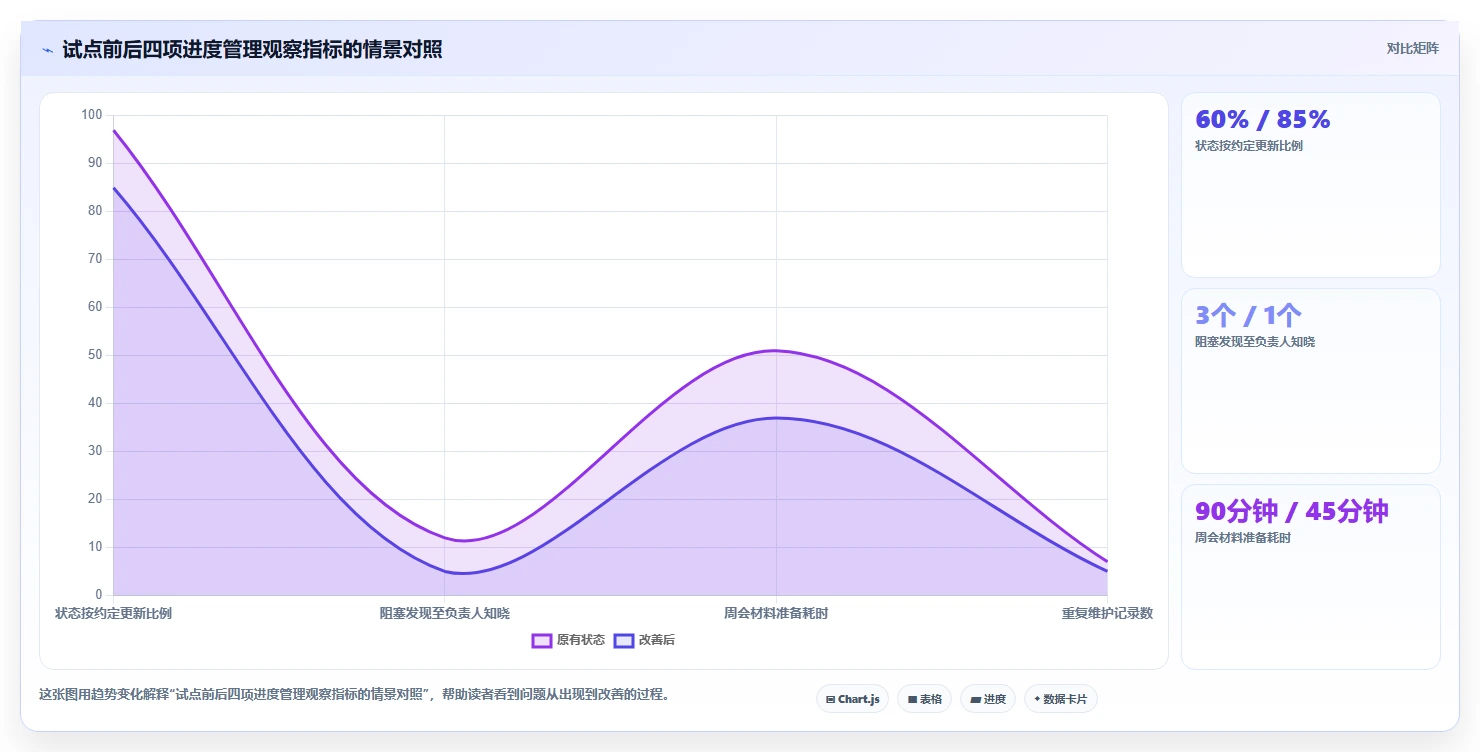Click the blue line peak at 周会材料准备耗时

point(776,418)
